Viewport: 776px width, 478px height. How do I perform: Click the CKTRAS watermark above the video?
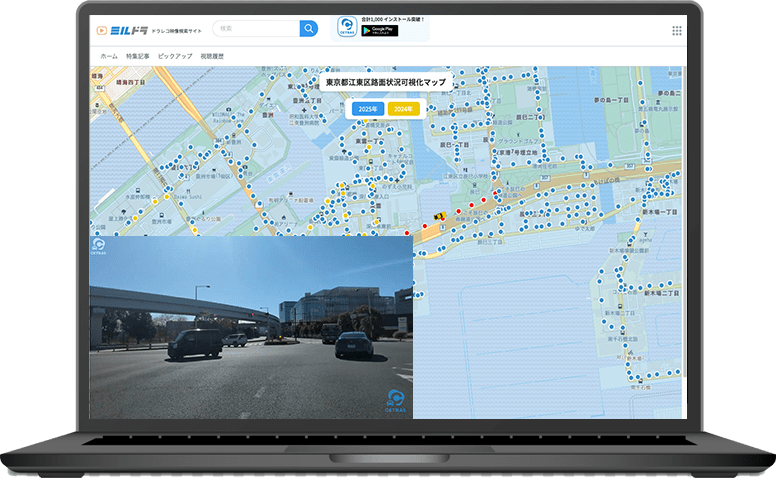(100, 245)
